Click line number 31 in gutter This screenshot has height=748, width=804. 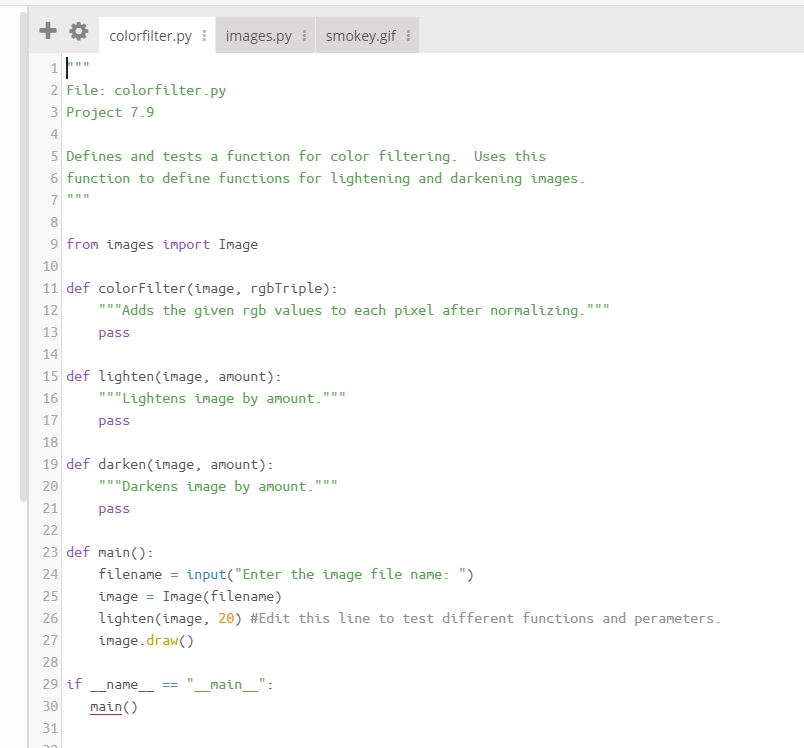pyautogui.click(x=50, y=729)
